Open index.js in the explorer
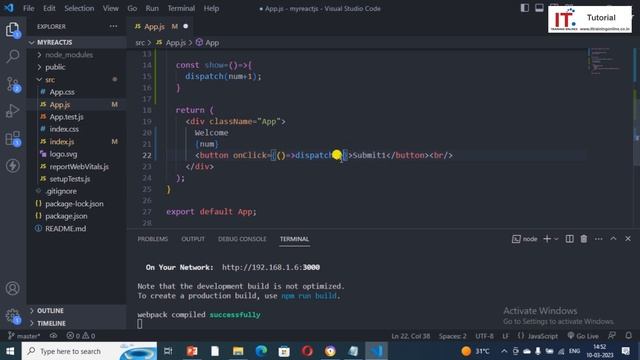 click(x=77, y=142)
